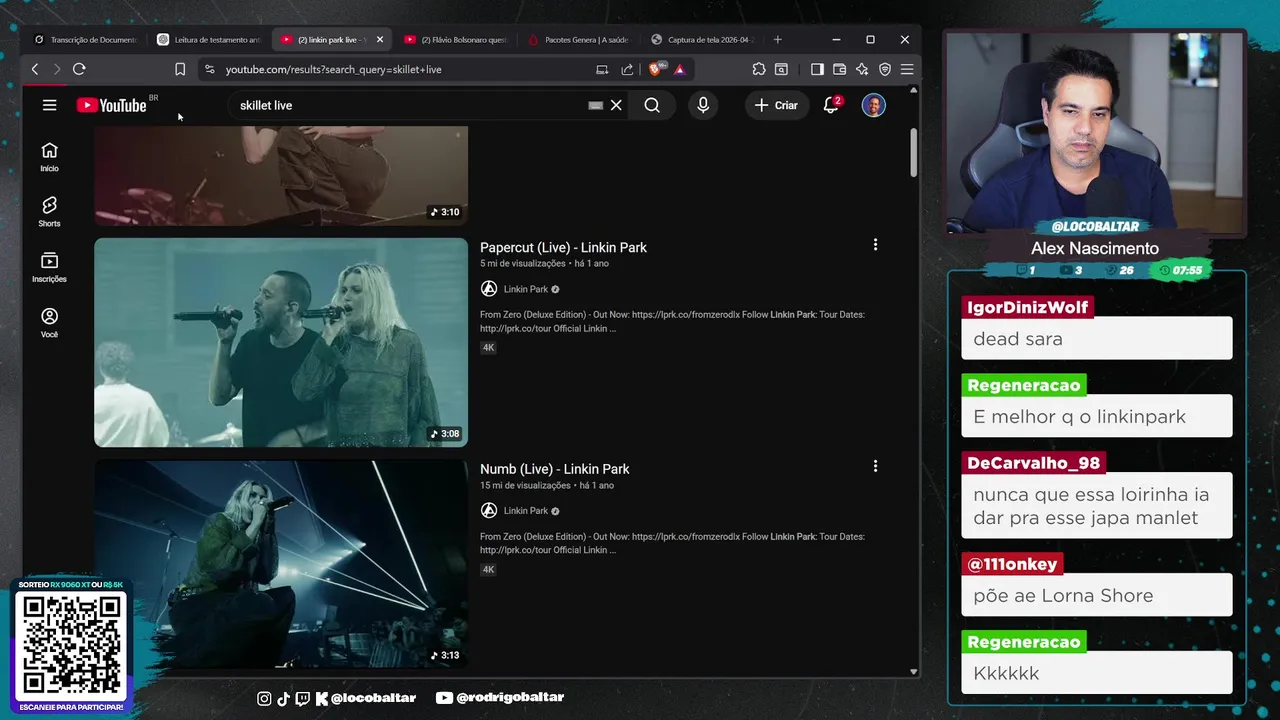Open the cast or media icon in address bar

pos(602,69)
